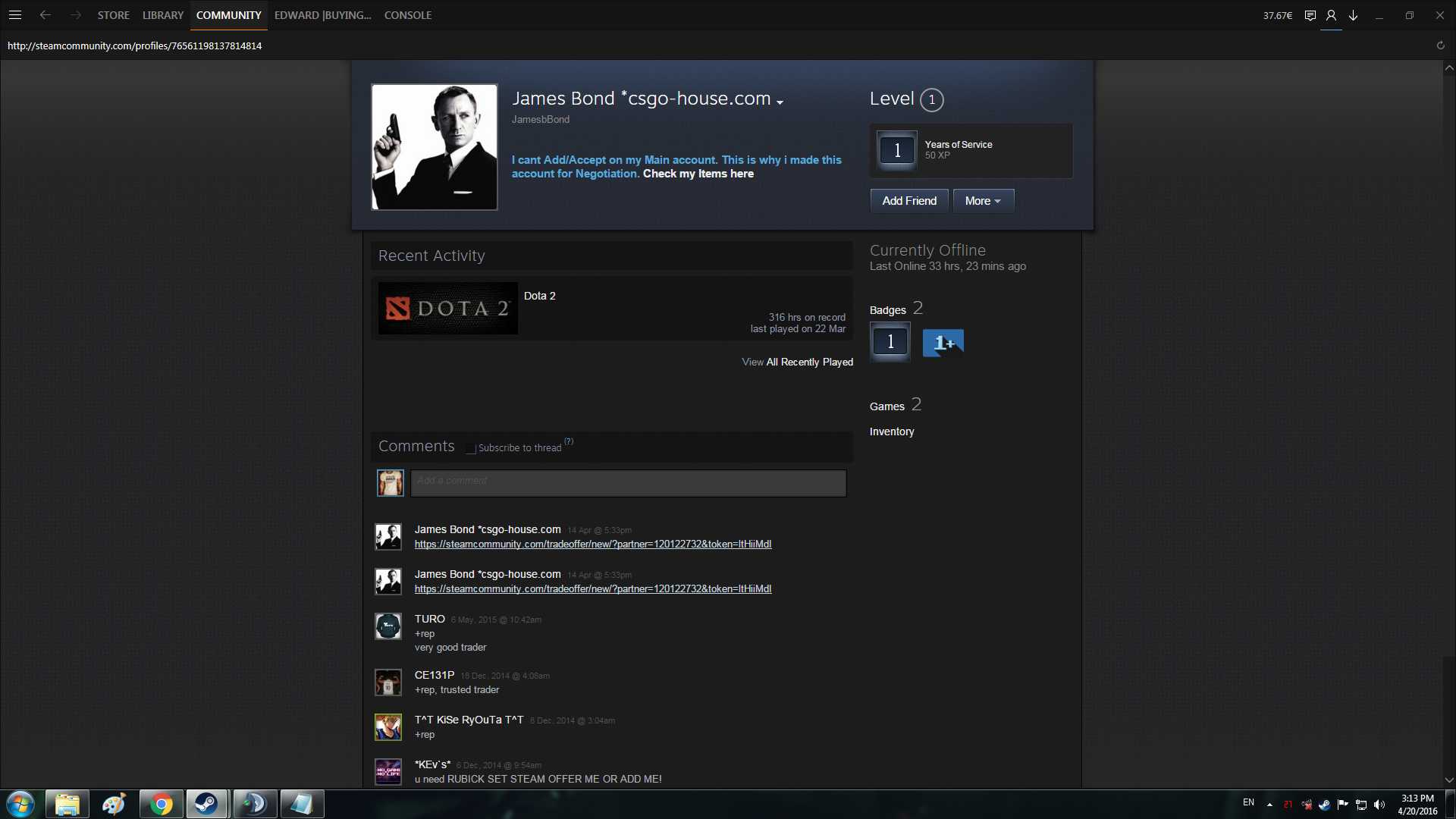The height and width of the screenshot is (819, 1456).
Task: Click the Add Friend button
Action: pyautogui.click(x=908, y=201)
